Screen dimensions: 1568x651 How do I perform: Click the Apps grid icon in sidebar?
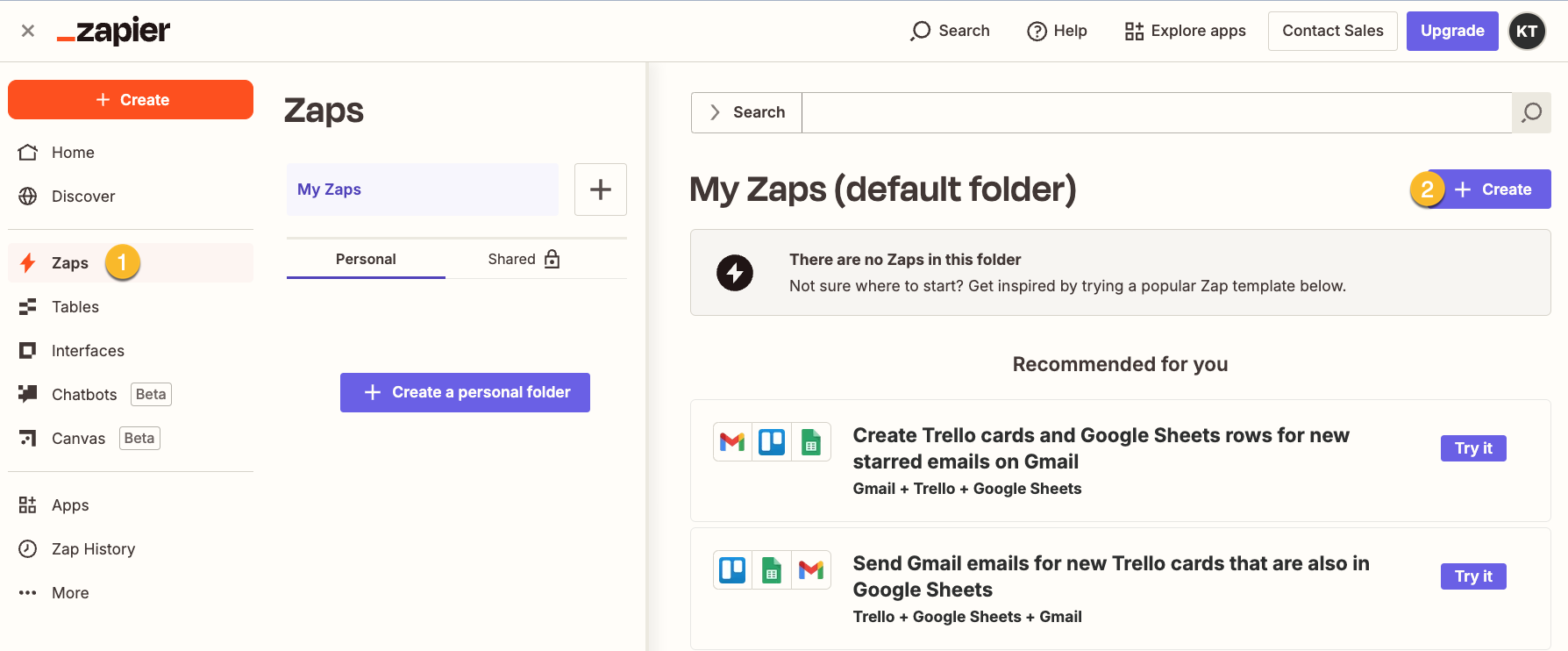[x=28, y=505]
